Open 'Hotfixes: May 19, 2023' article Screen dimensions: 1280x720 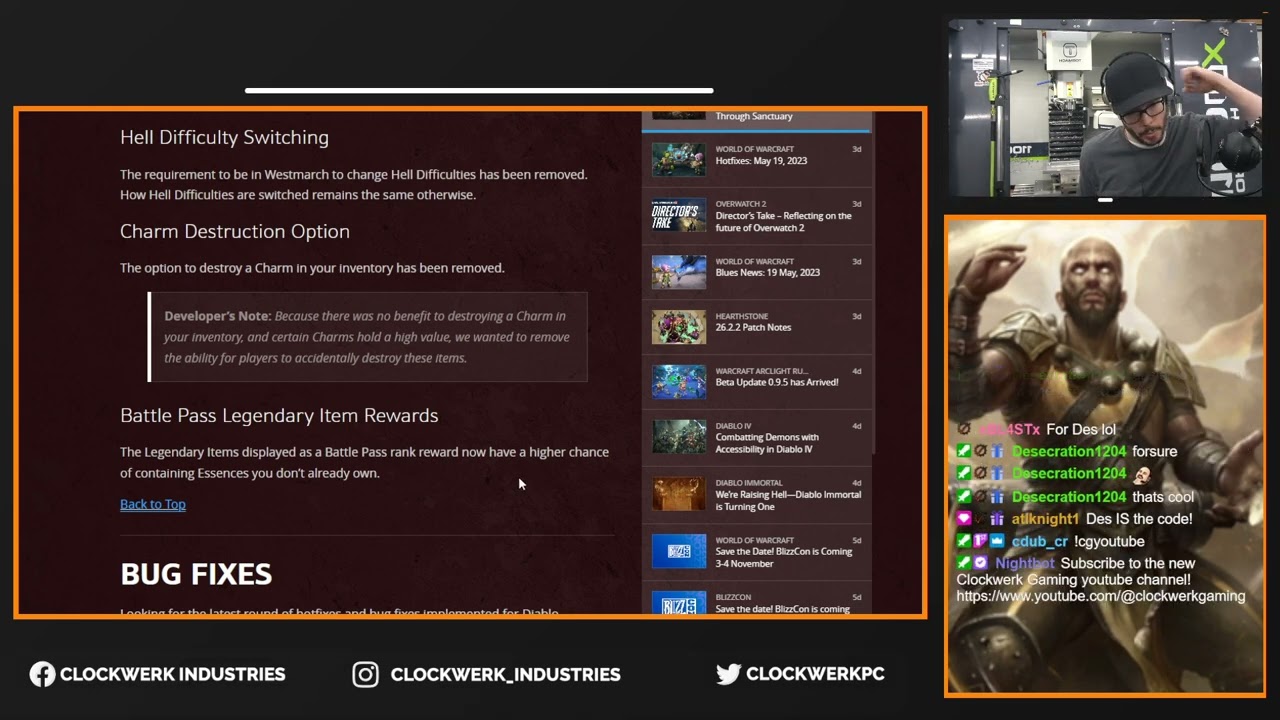click(x=761, y=161)
